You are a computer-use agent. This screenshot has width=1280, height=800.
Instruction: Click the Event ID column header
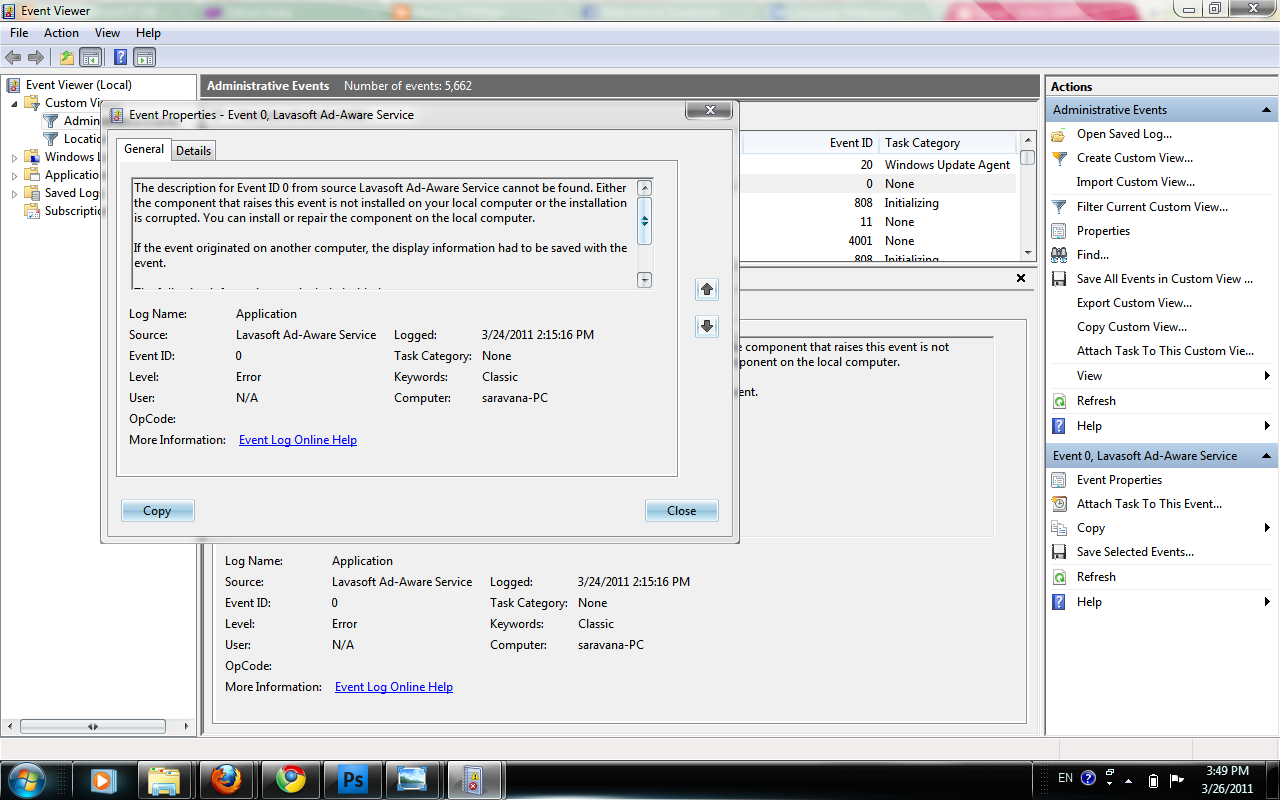(851, 143)
